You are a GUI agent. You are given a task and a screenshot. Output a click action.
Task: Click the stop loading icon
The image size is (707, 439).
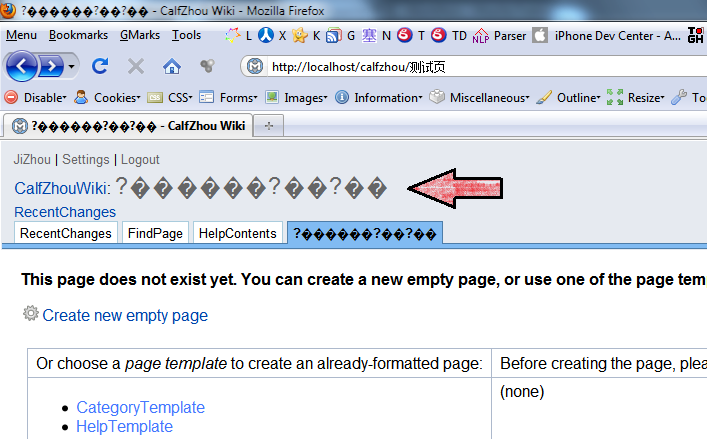pyautogui.click(x=136, y=67)
